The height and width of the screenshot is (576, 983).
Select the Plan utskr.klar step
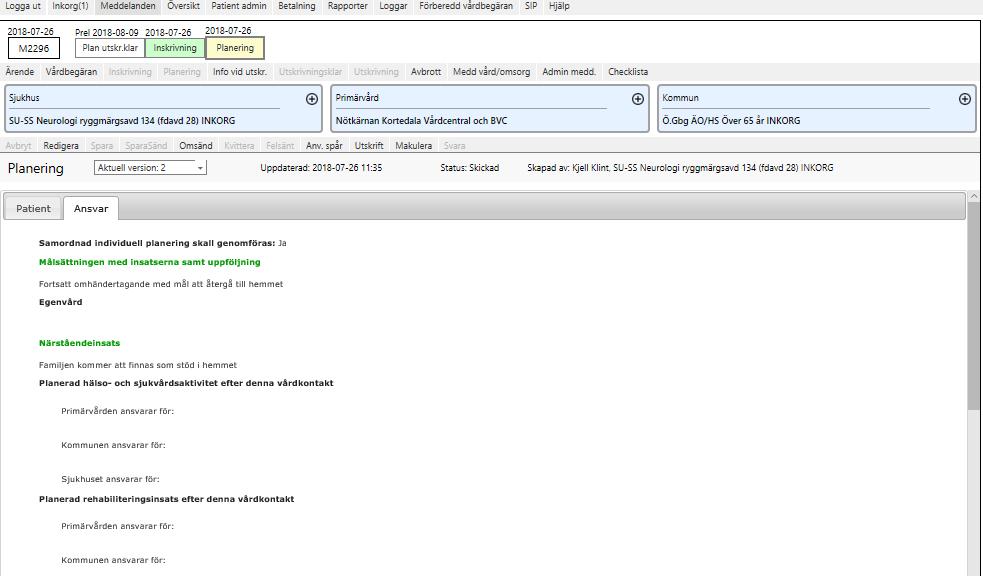(110, 48)
